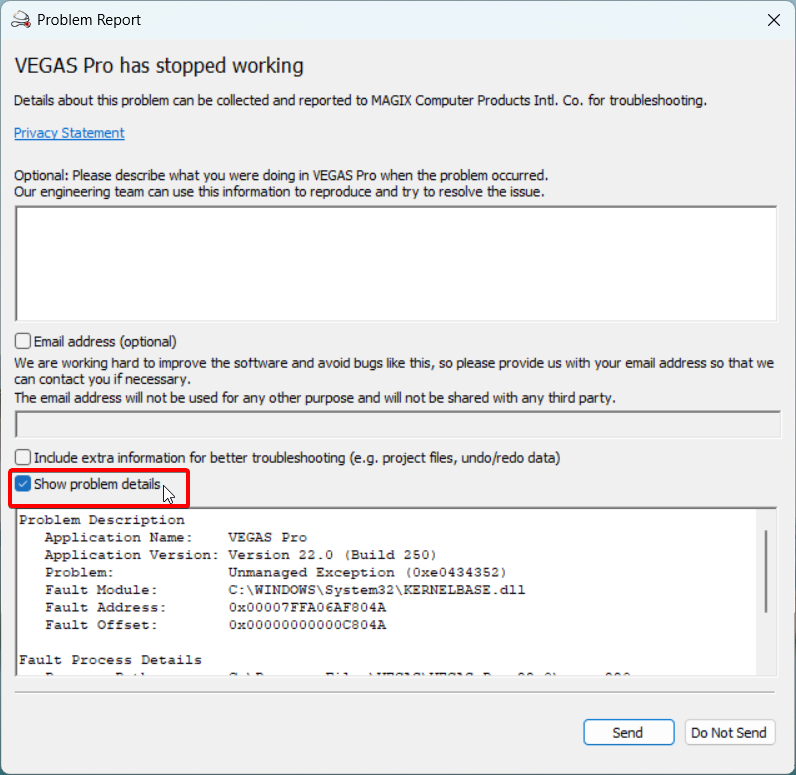Uncheck Show problem details
The height and width of the screenshot is (775, 796).
23,485
